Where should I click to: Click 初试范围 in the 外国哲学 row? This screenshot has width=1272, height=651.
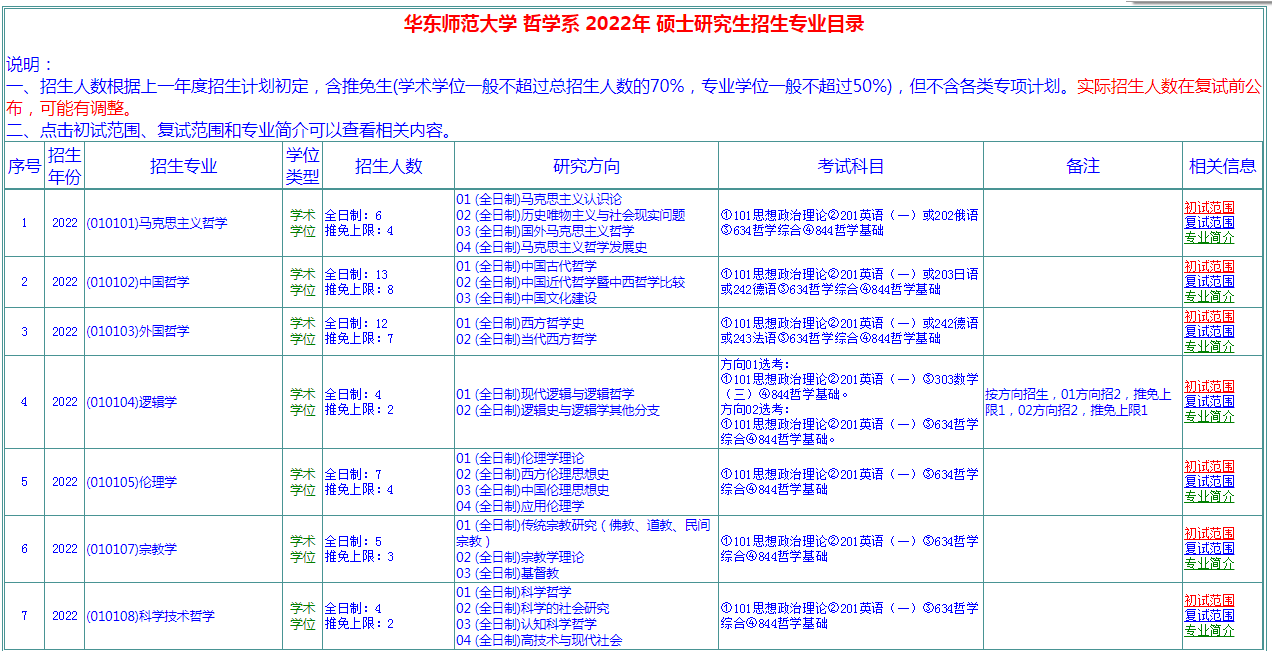click(1209, 317)
